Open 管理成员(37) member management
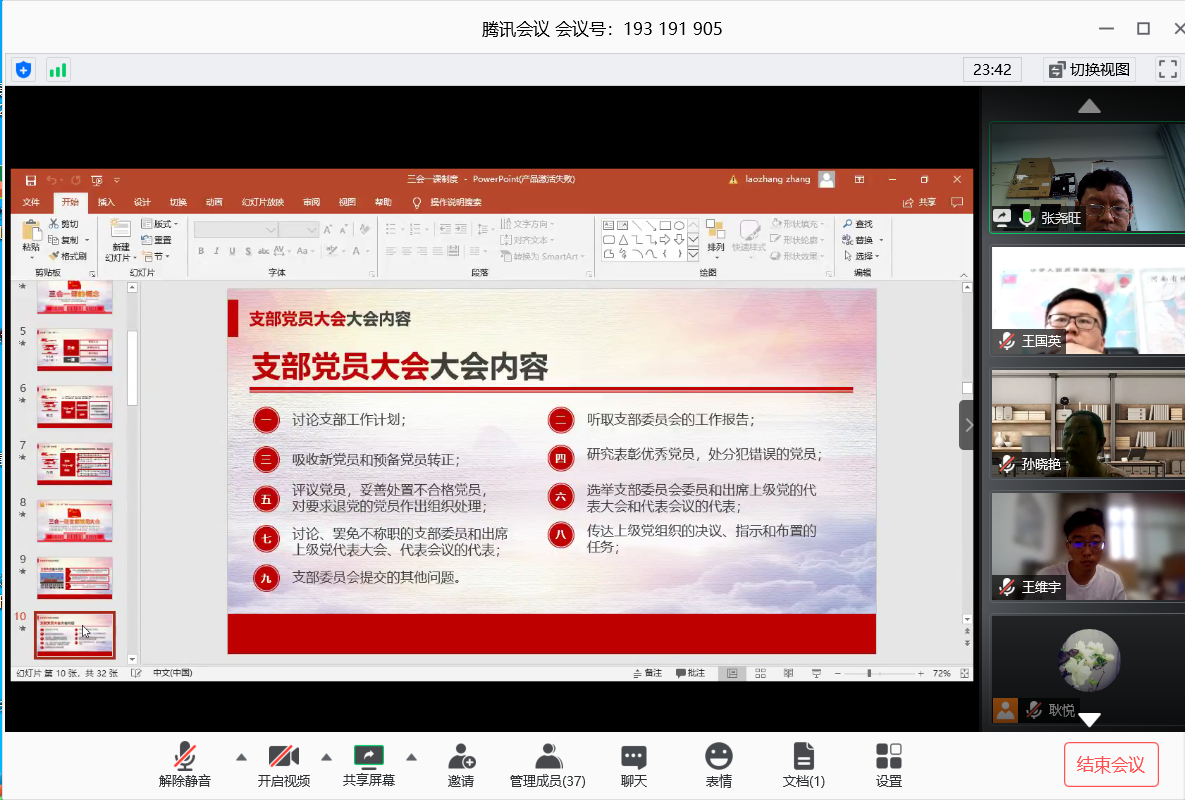 pyautogui.click(x=547, y=764)
